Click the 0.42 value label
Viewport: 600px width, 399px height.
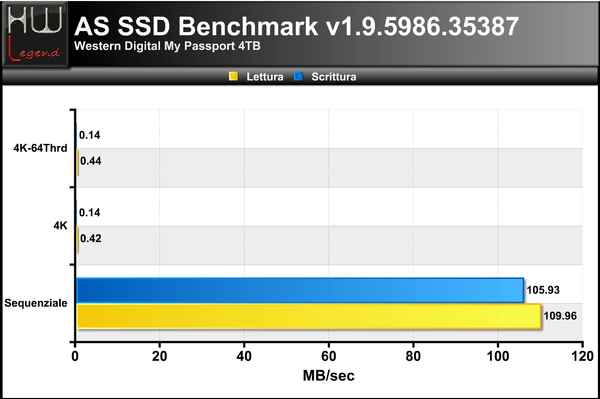point(91,238)
